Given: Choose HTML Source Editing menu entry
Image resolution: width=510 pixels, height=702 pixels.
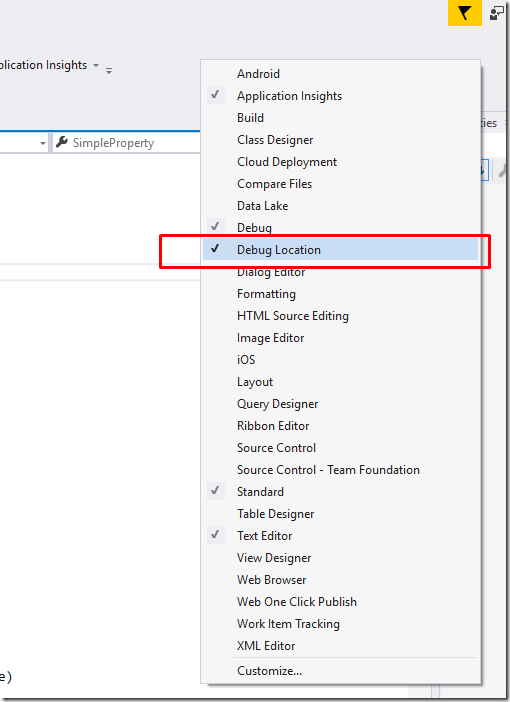Looking at the screenshot, I should [x=340, y=316].
